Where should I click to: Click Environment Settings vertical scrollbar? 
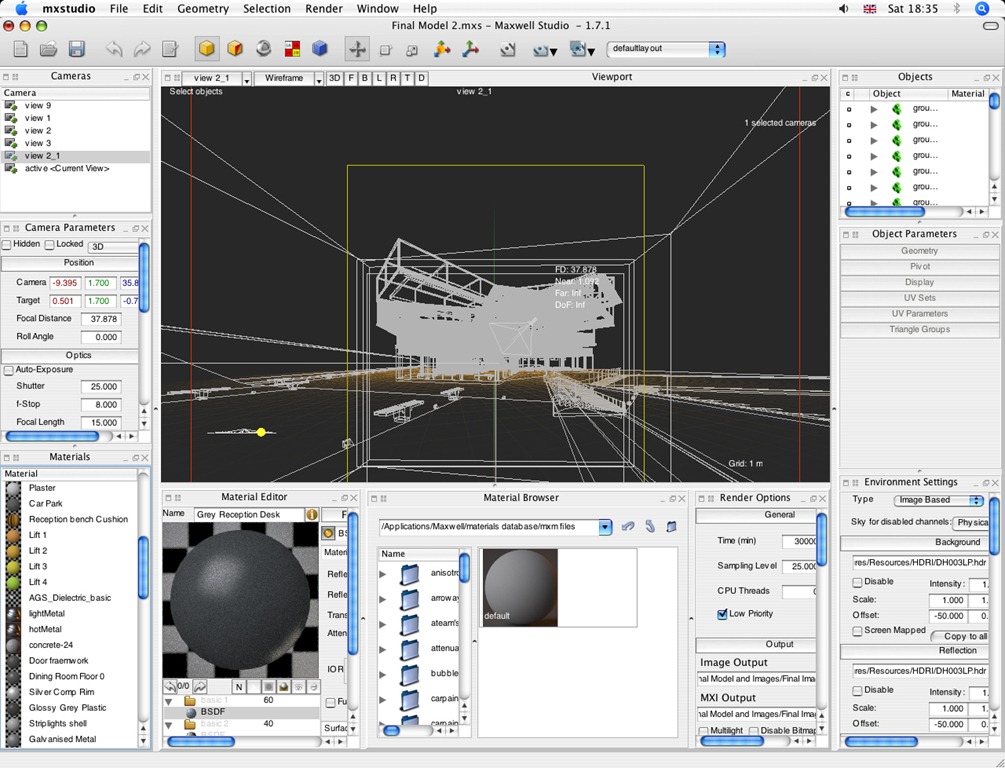pos(994,526)
